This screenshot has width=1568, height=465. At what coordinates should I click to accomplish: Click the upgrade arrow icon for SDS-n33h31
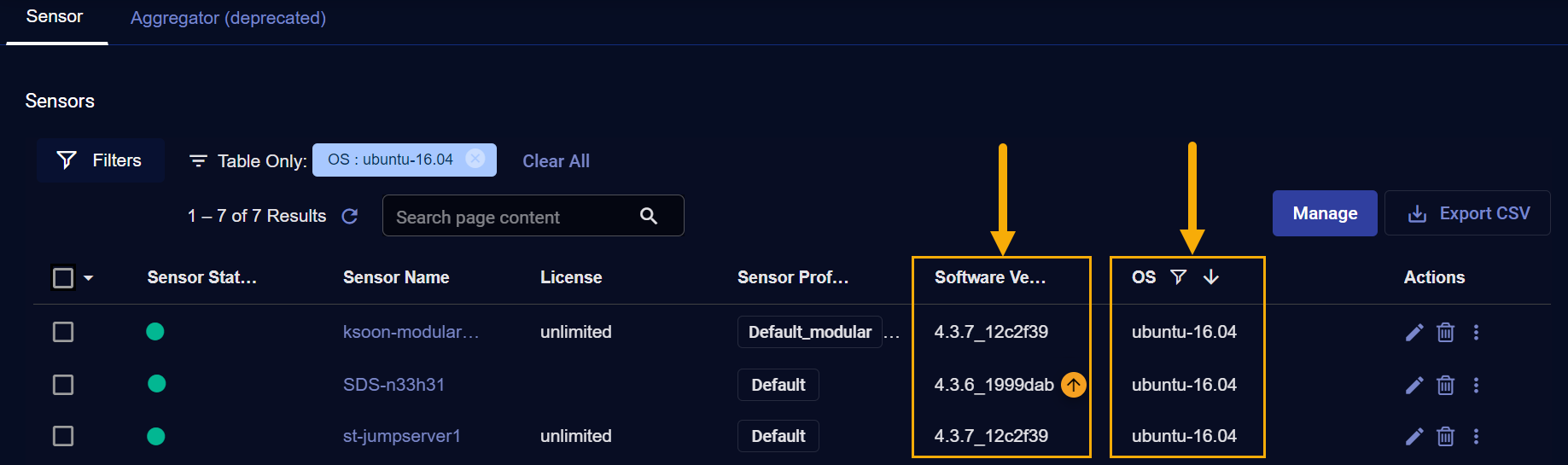[1073, 385]
